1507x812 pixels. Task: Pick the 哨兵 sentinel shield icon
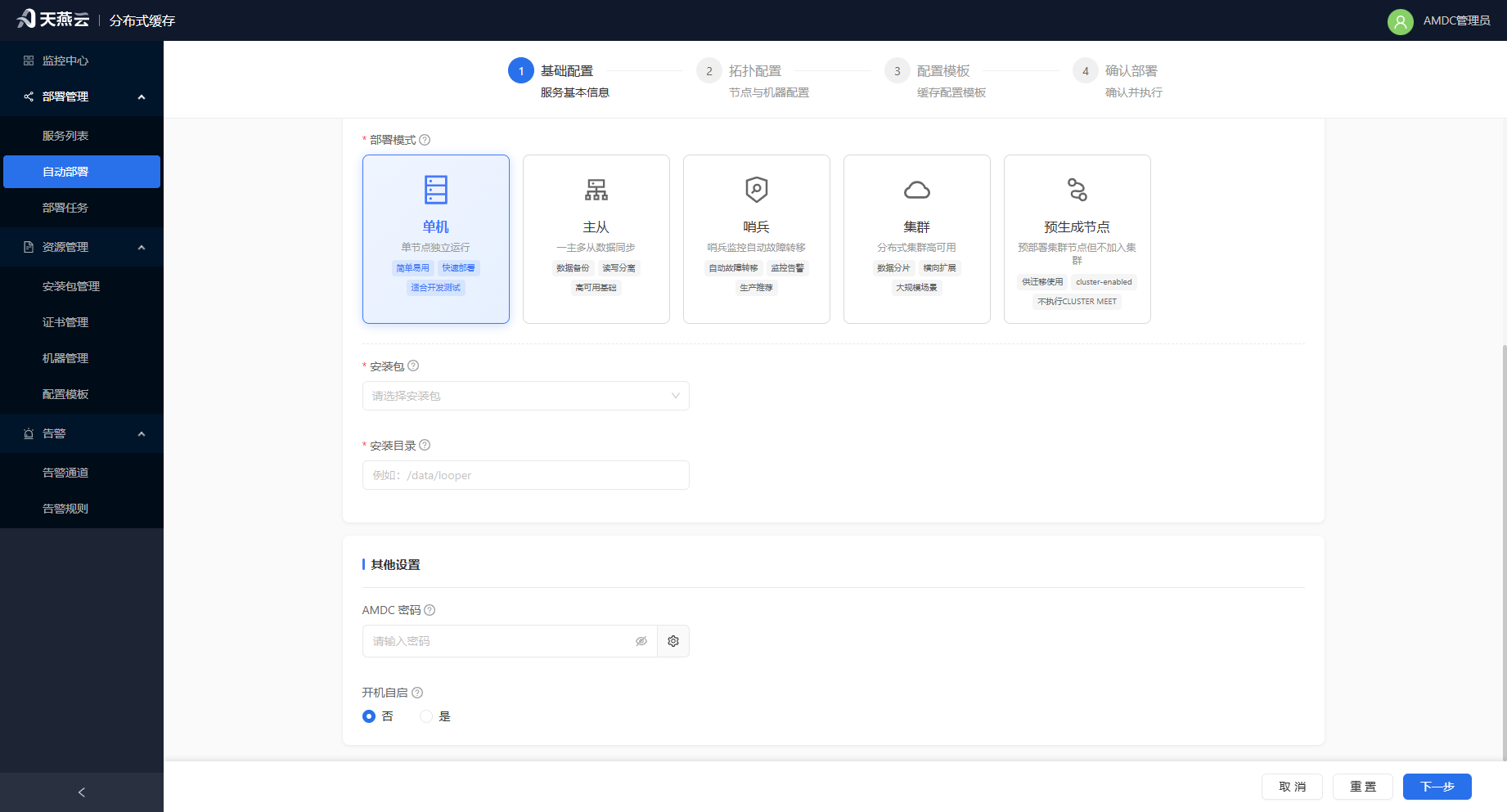[757, 190]
